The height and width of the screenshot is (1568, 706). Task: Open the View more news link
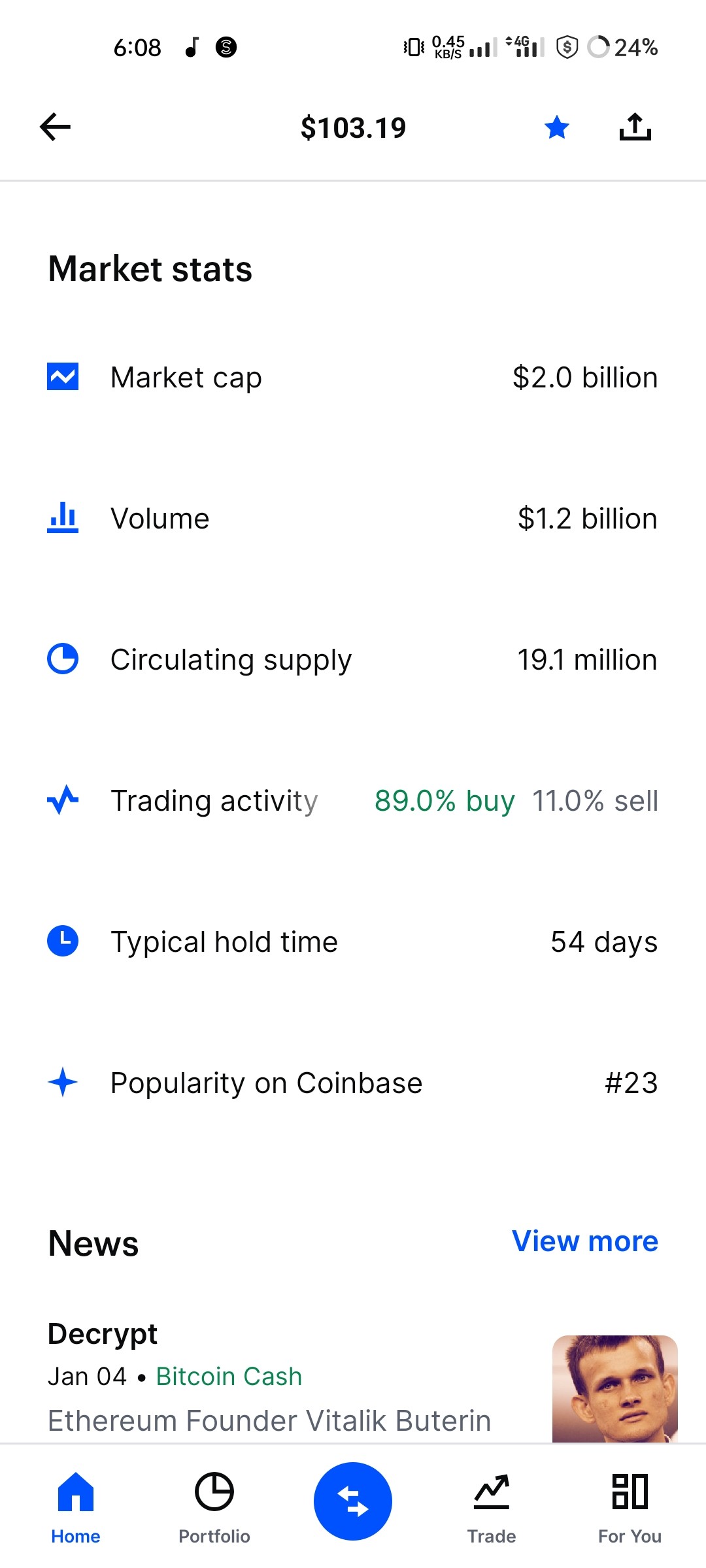tap(584, 1241)
